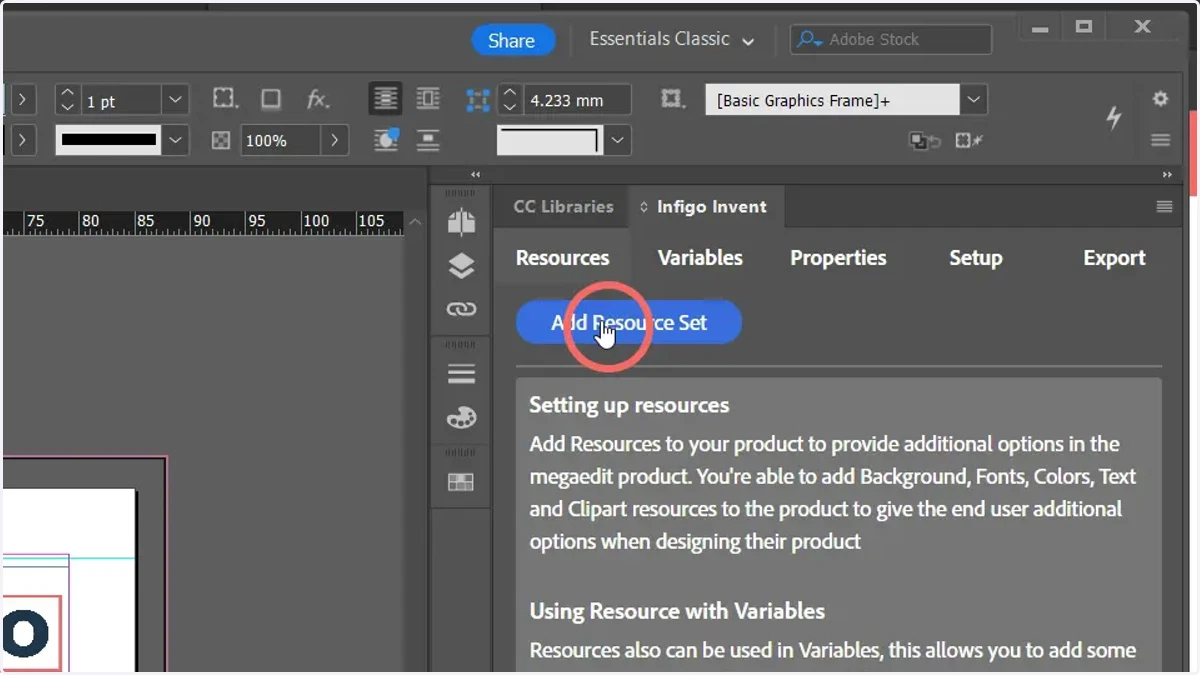This screenshot has width=1200, height=675.
Task: Select the black stroke style swatch
Action: pos(109,140)
